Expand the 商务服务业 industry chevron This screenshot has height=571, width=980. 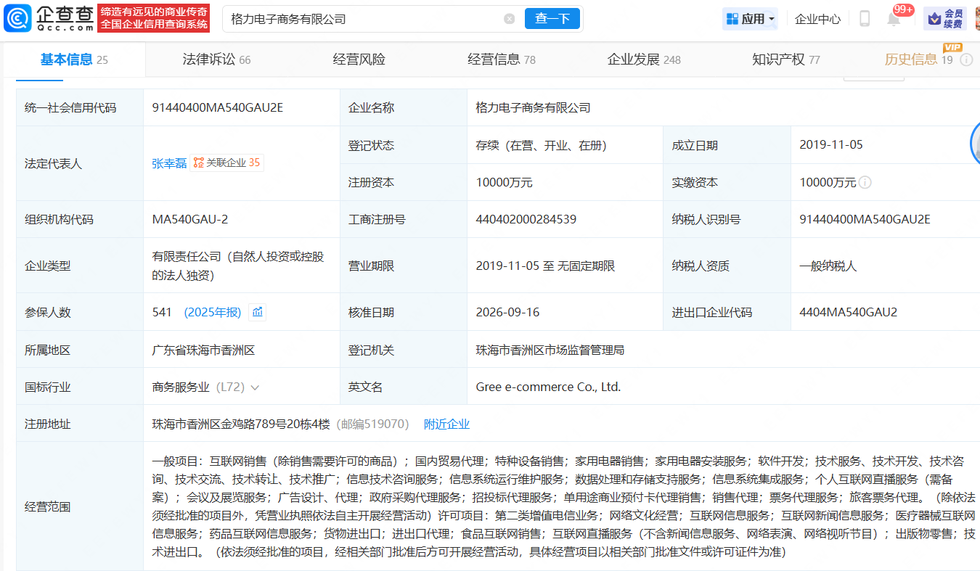point(255,387)
